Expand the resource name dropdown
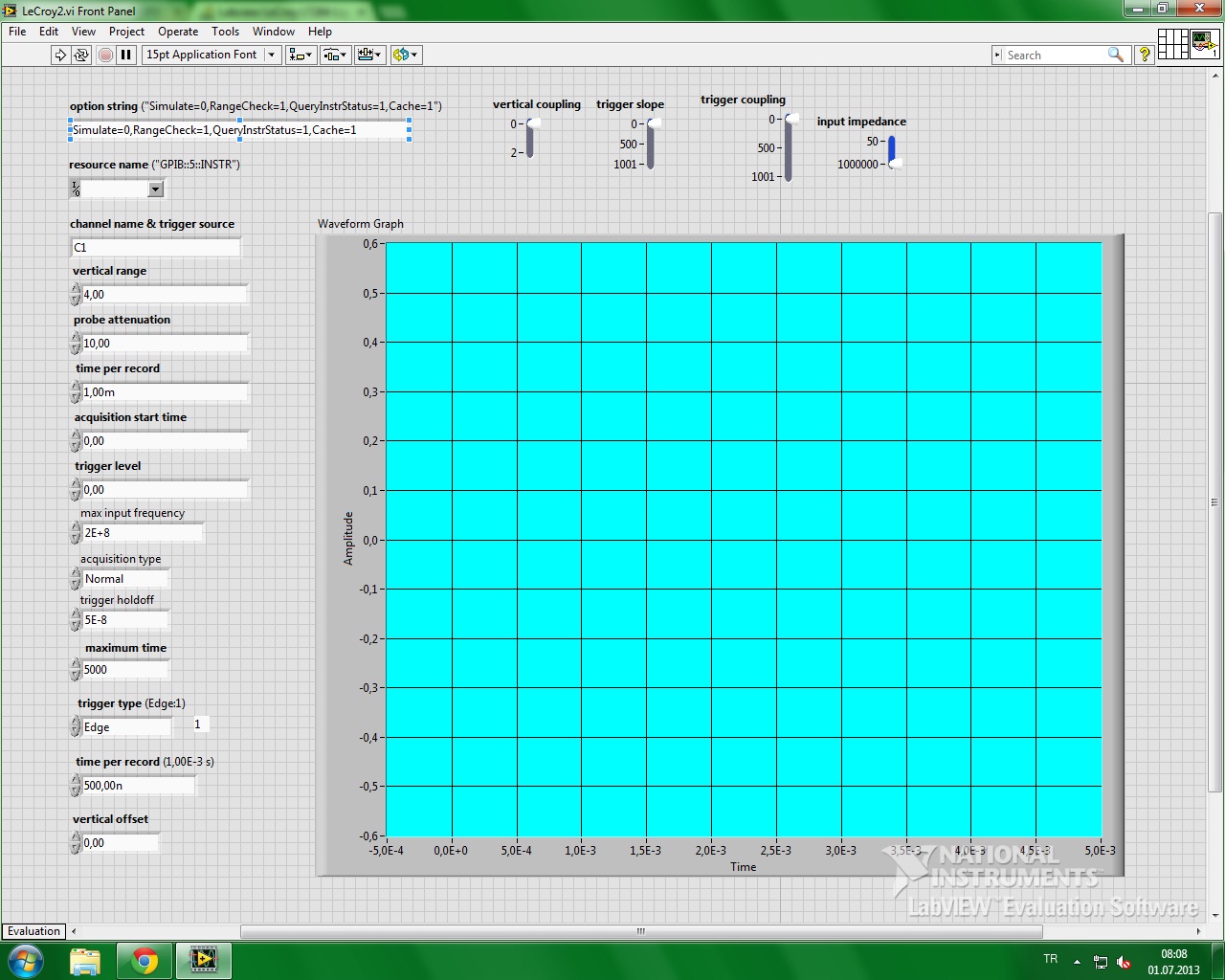This screenshot has width=1225, height=980. pos(156,189)
